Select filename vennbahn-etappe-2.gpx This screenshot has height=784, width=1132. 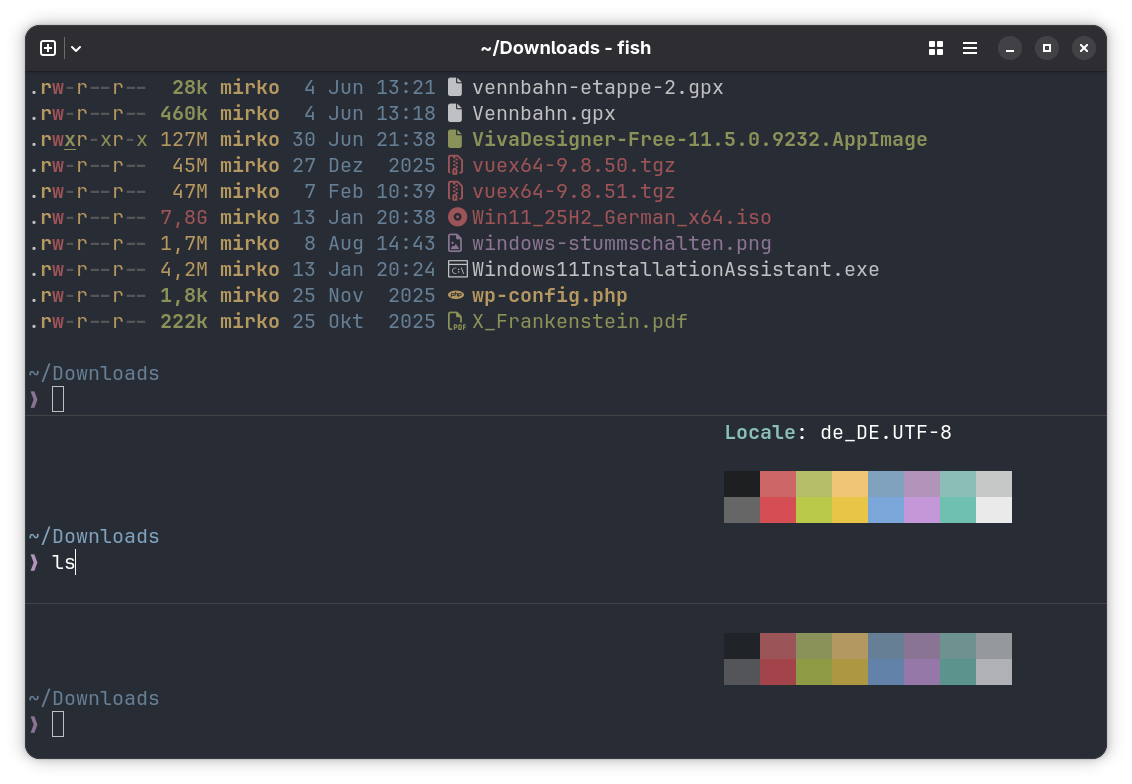598,87
